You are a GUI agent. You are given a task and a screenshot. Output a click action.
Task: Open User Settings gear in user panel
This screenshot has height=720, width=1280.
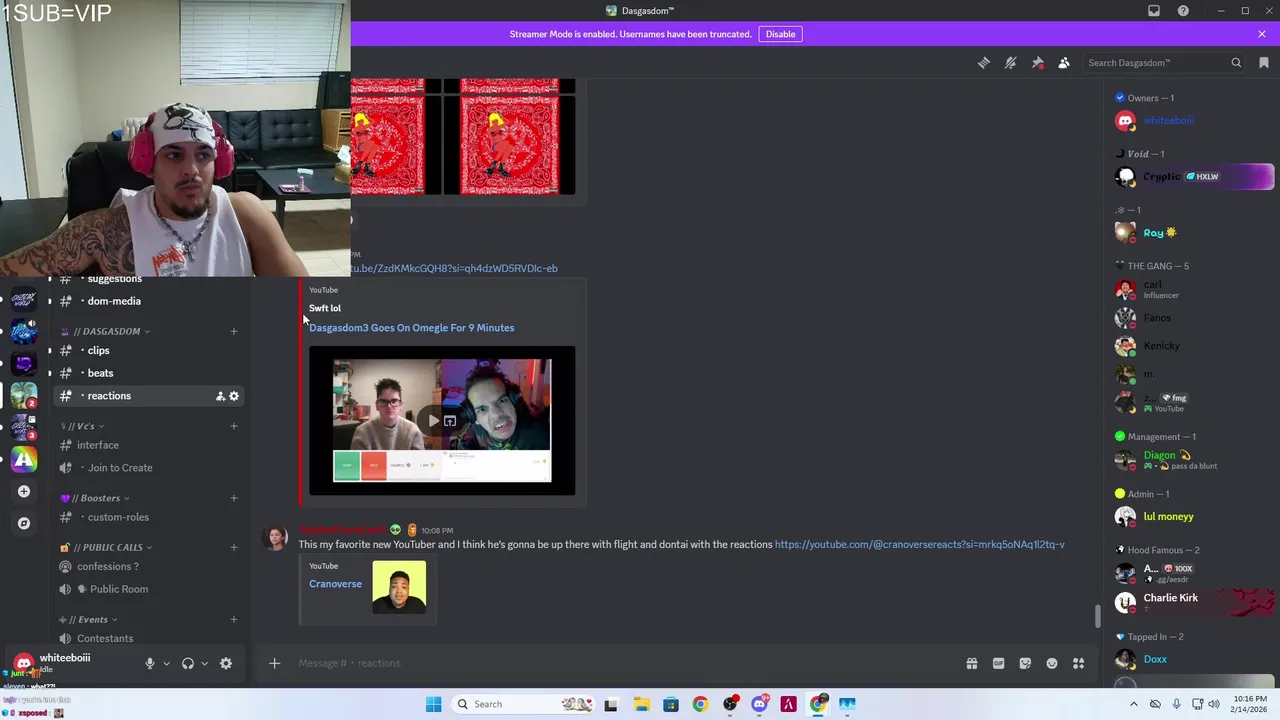(x=226, y=663)
